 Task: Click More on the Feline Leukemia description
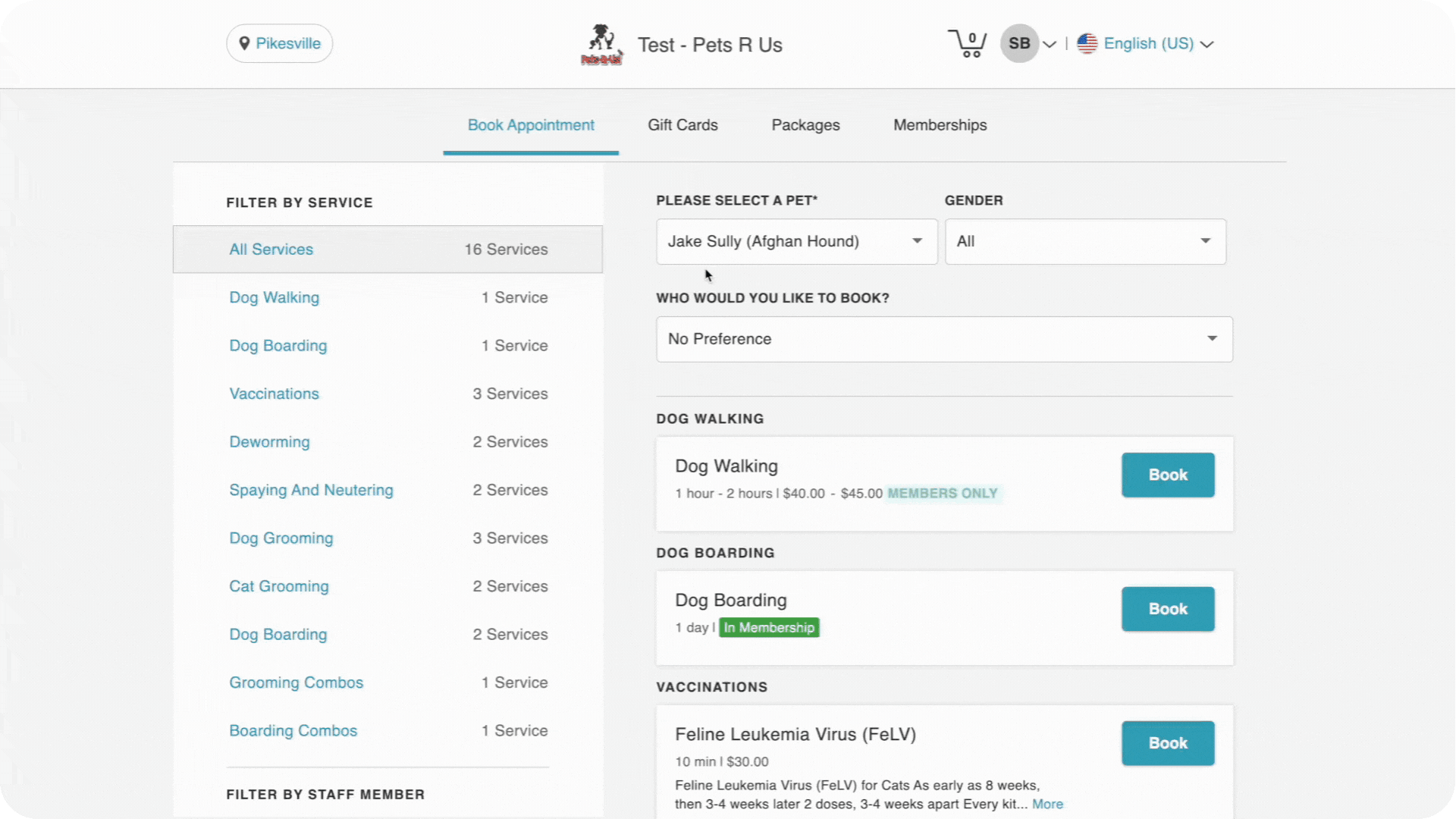pos(1049,804)
